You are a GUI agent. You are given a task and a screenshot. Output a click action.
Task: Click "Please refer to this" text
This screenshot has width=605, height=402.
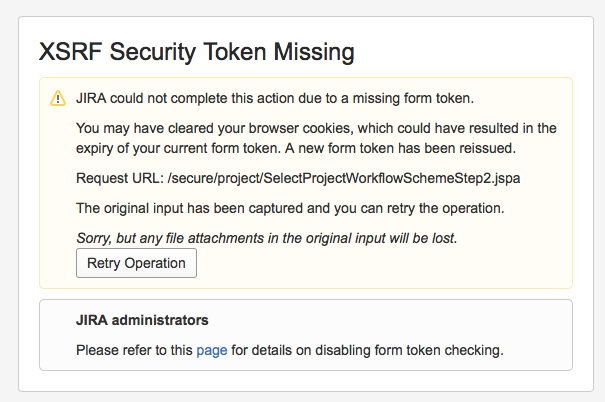134,351
